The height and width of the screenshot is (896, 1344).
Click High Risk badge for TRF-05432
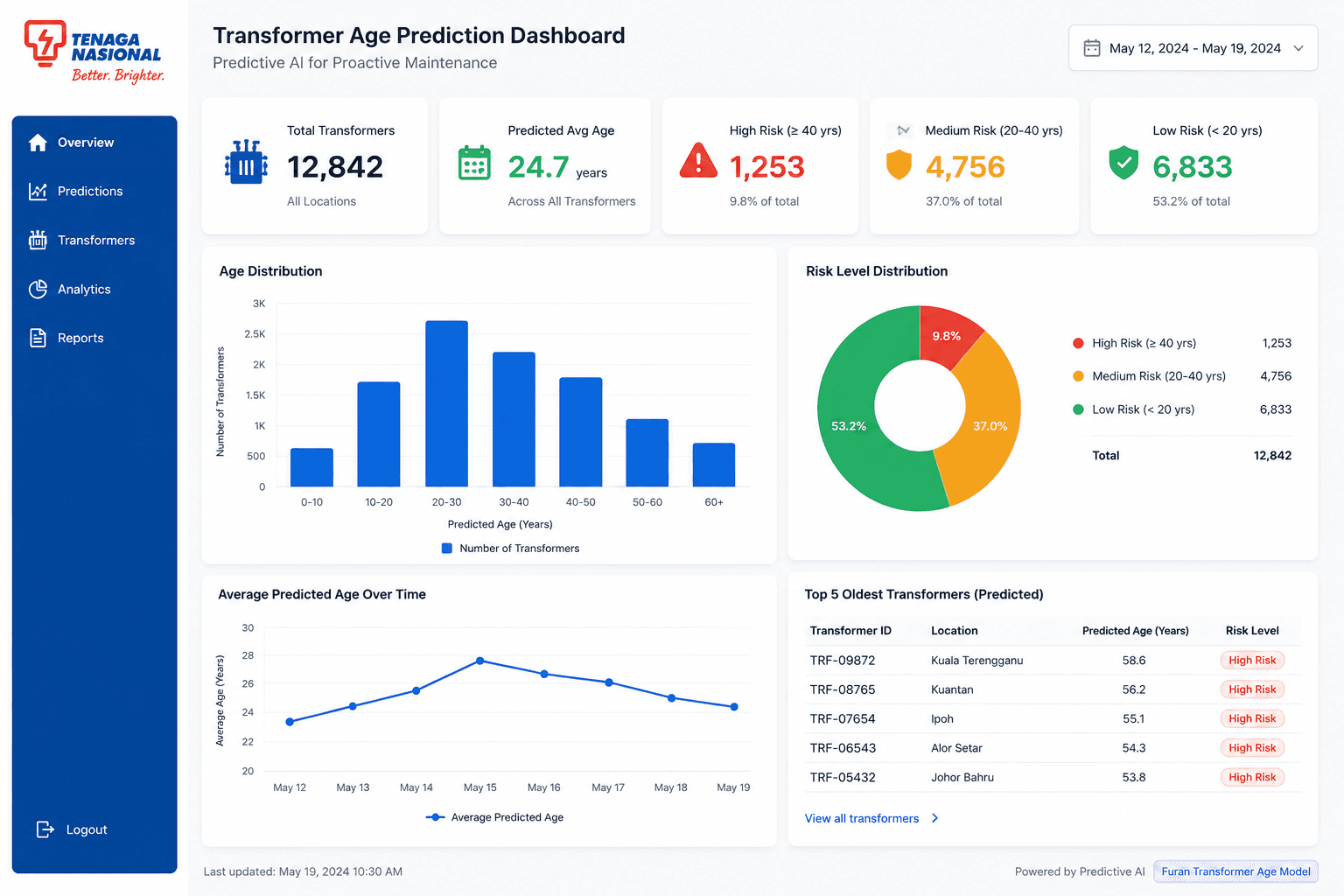pos(1252,777)
